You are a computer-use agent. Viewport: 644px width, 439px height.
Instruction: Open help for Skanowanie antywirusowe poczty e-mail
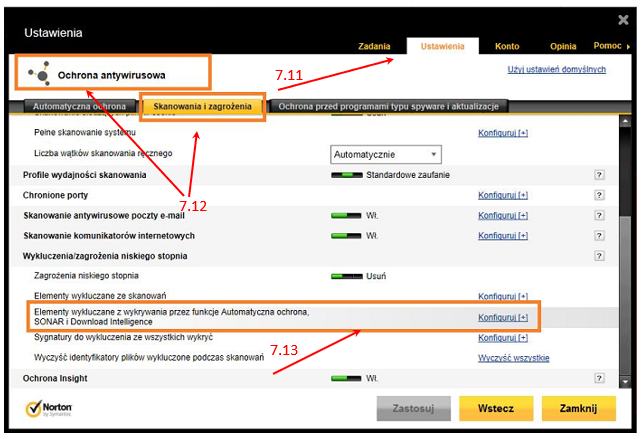(x=599, y=215)
